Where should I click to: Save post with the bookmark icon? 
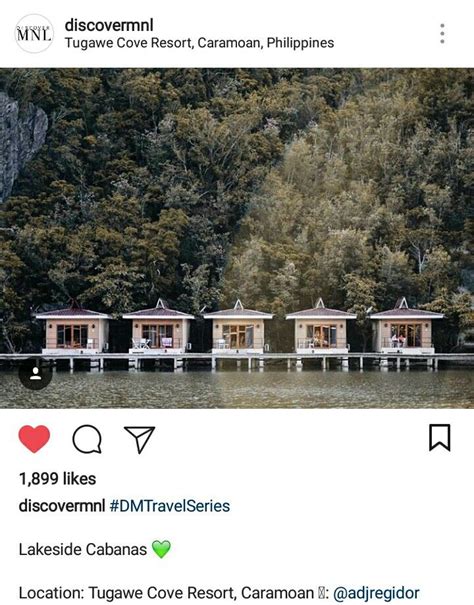coord(440,438)
